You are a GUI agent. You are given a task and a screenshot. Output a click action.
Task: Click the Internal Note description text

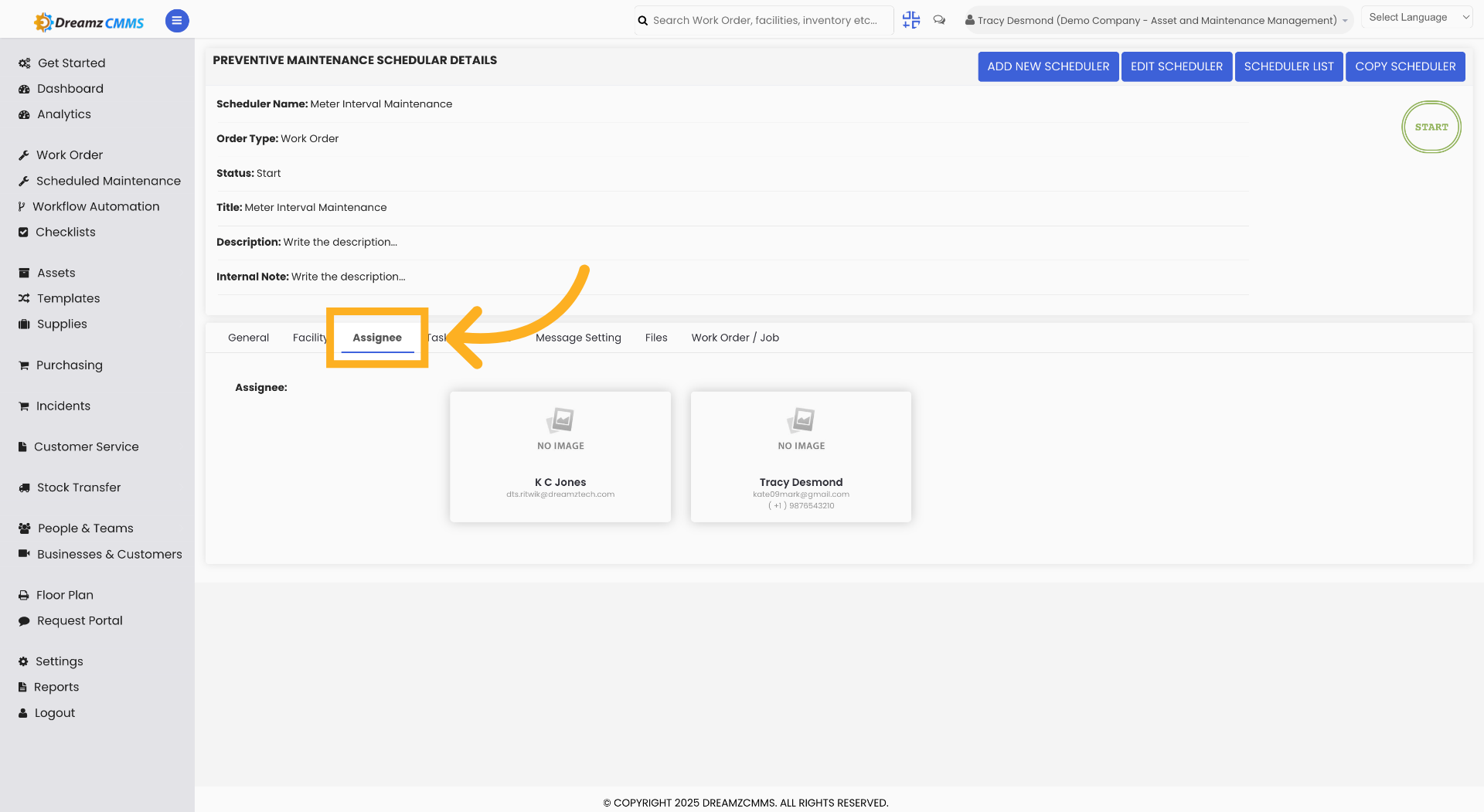click(x=348, y=277)
